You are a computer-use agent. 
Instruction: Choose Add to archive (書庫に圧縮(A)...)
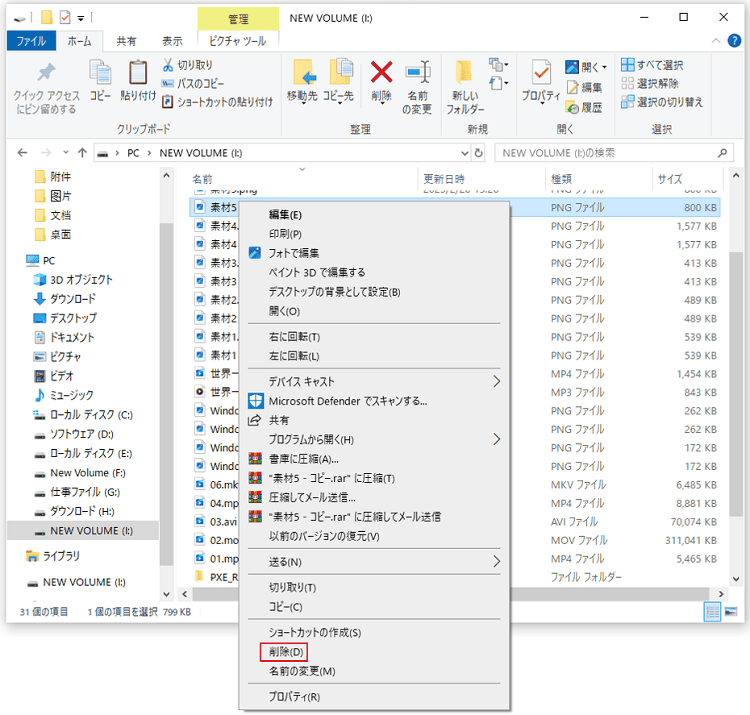coord(303,459)
